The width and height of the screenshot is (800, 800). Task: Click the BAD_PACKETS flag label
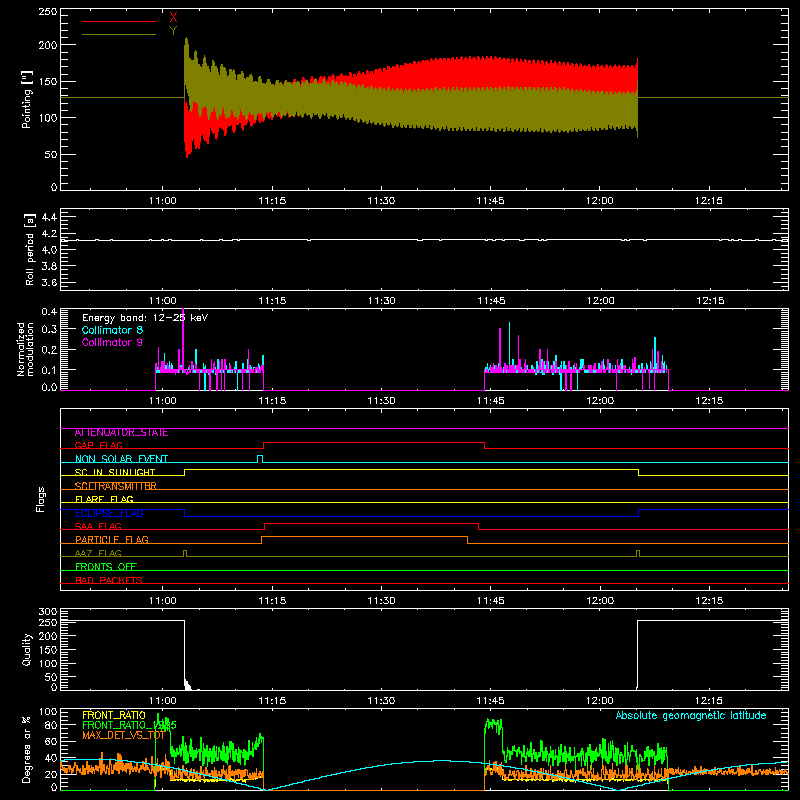[x=109, y=581]
